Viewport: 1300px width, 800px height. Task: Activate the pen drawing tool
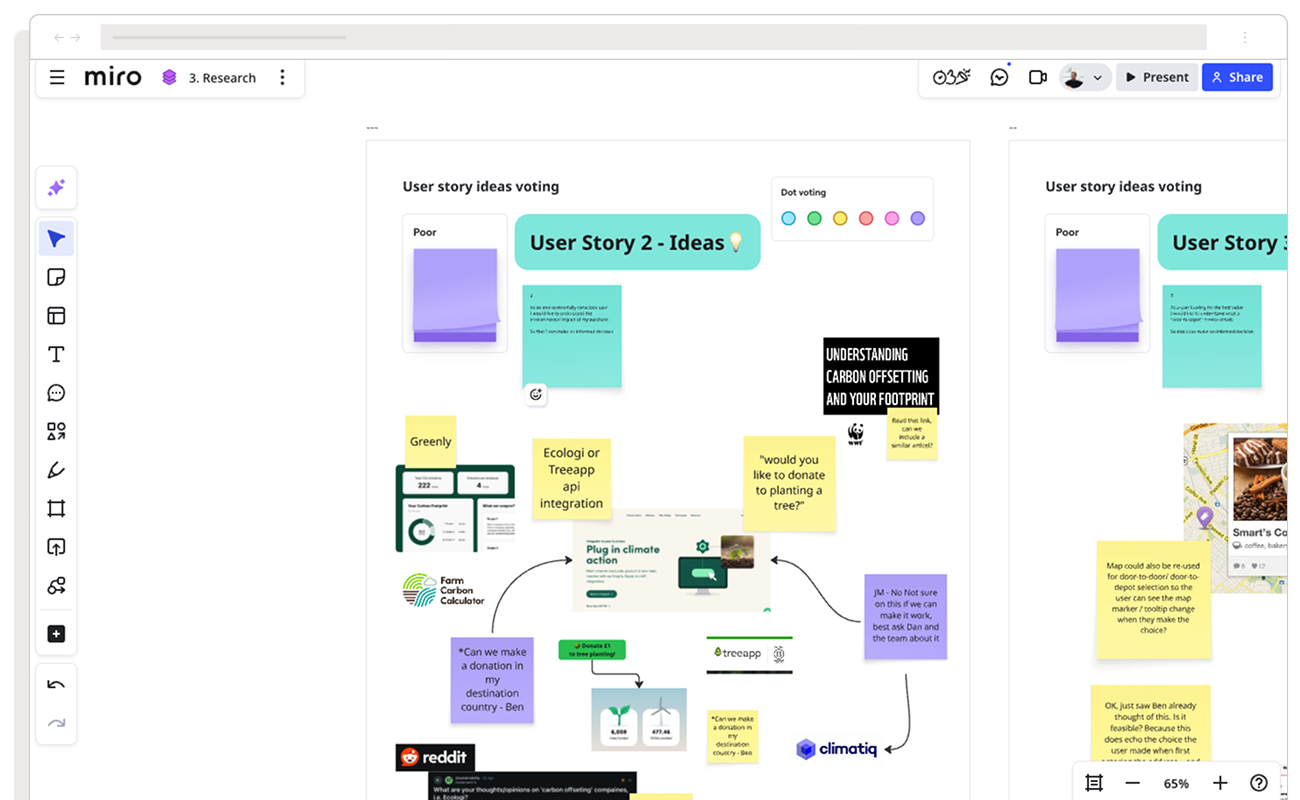57,469
